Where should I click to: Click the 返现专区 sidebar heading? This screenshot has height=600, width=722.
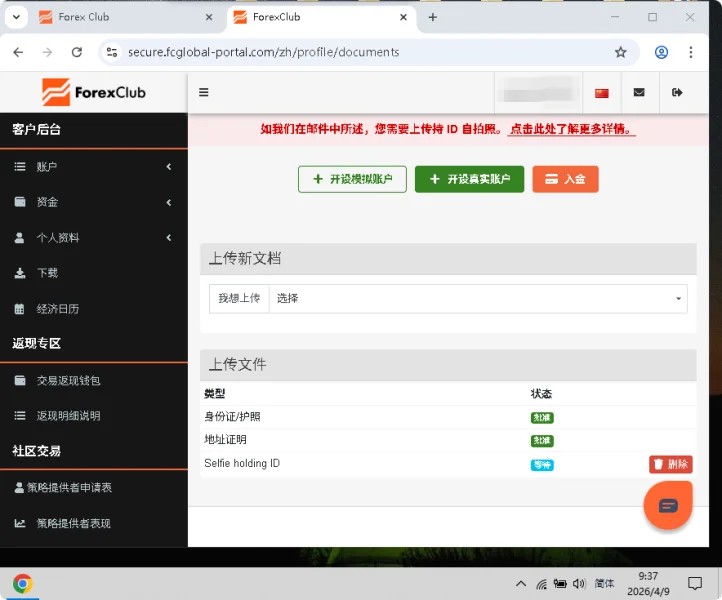[x=36, y=344]
